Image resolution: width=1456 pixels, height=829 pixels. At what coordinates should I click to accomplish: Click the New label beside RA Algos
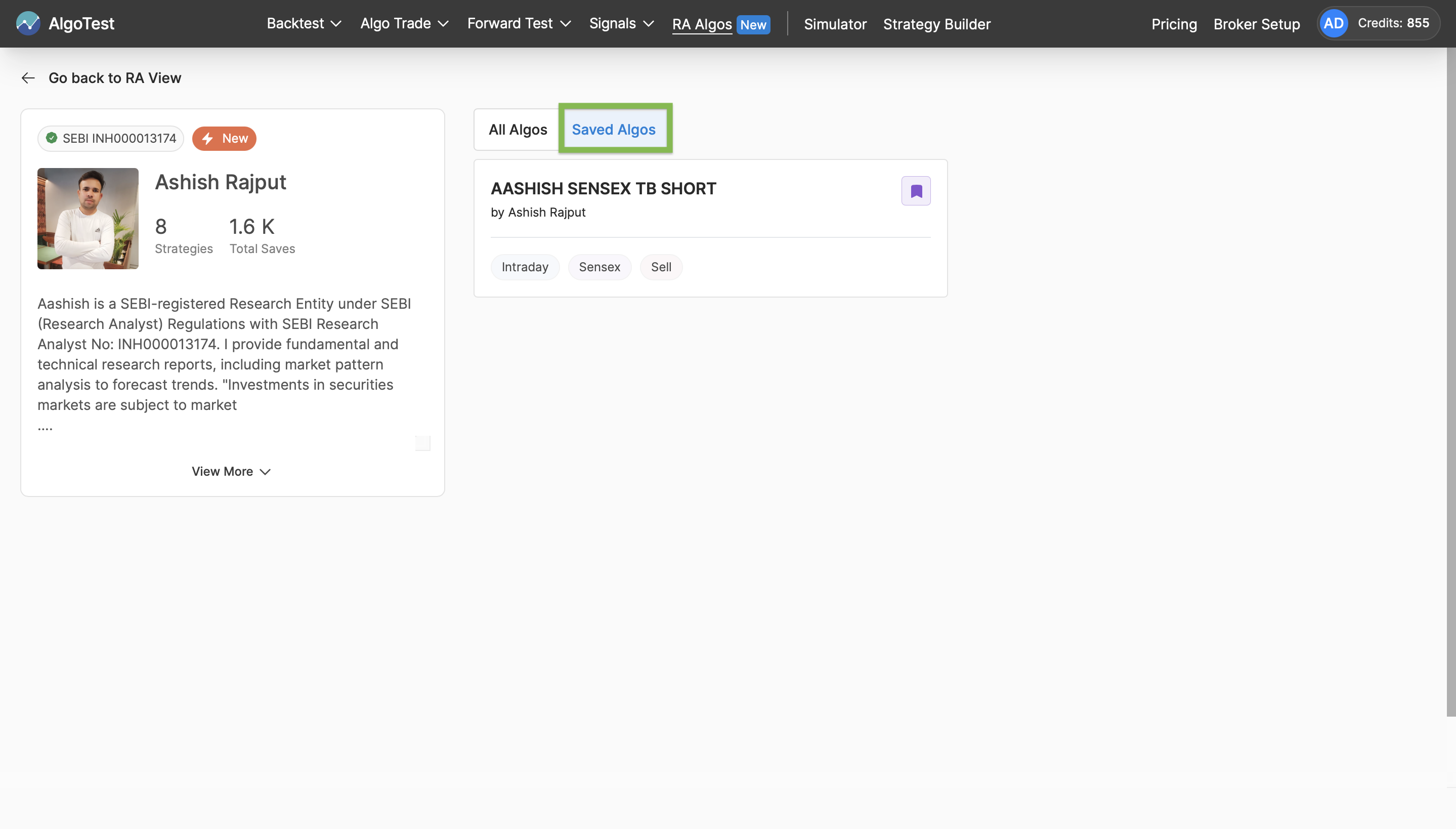tap(753, 25)
